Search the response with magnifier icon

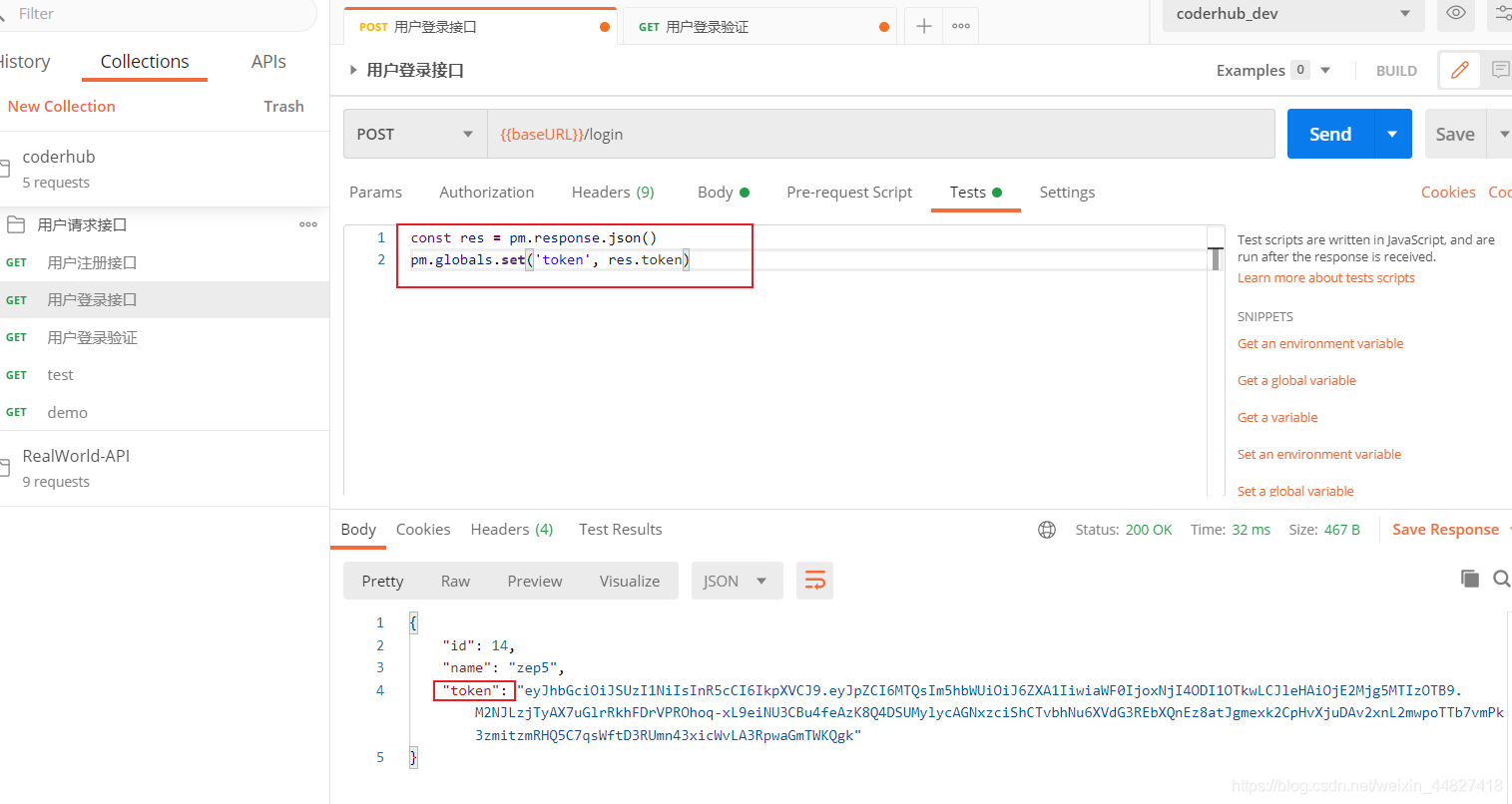pos(1501,579)
